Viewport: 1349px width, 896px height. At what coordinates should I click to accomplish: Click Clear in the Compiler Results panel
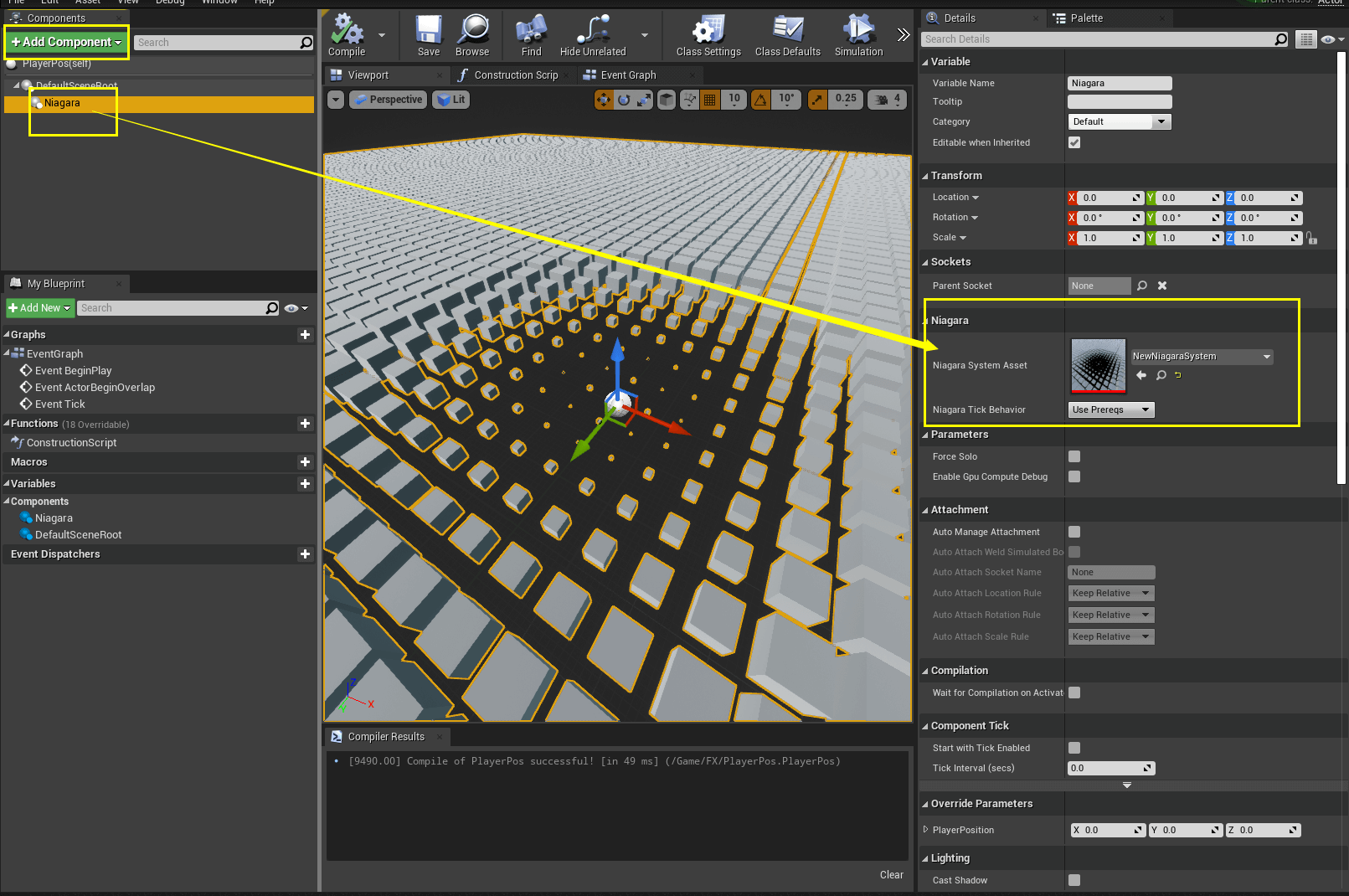coord(891,875)
